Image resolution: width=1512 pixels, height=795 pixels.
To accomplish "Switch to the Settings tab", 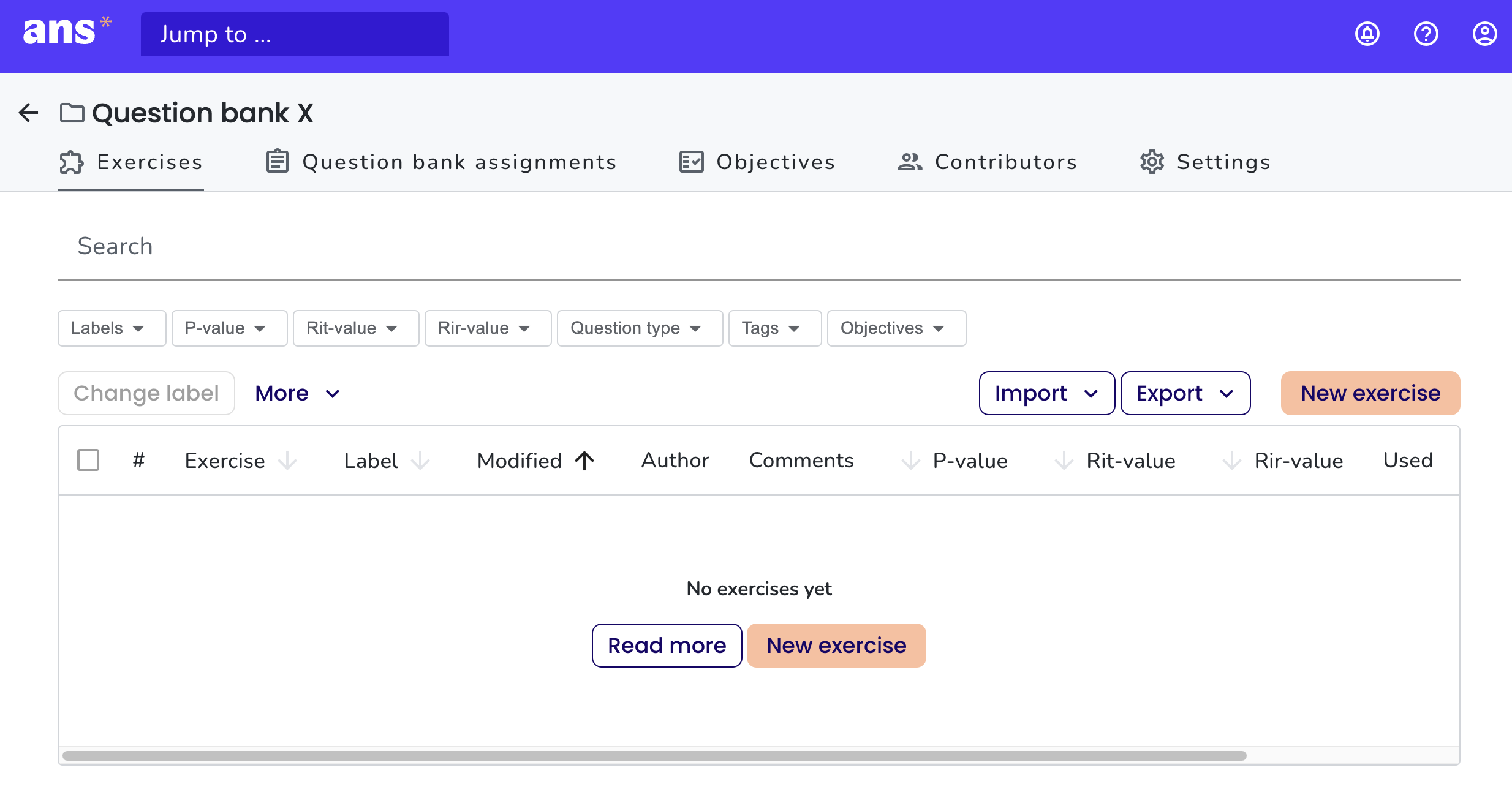I will (1205, 162).
